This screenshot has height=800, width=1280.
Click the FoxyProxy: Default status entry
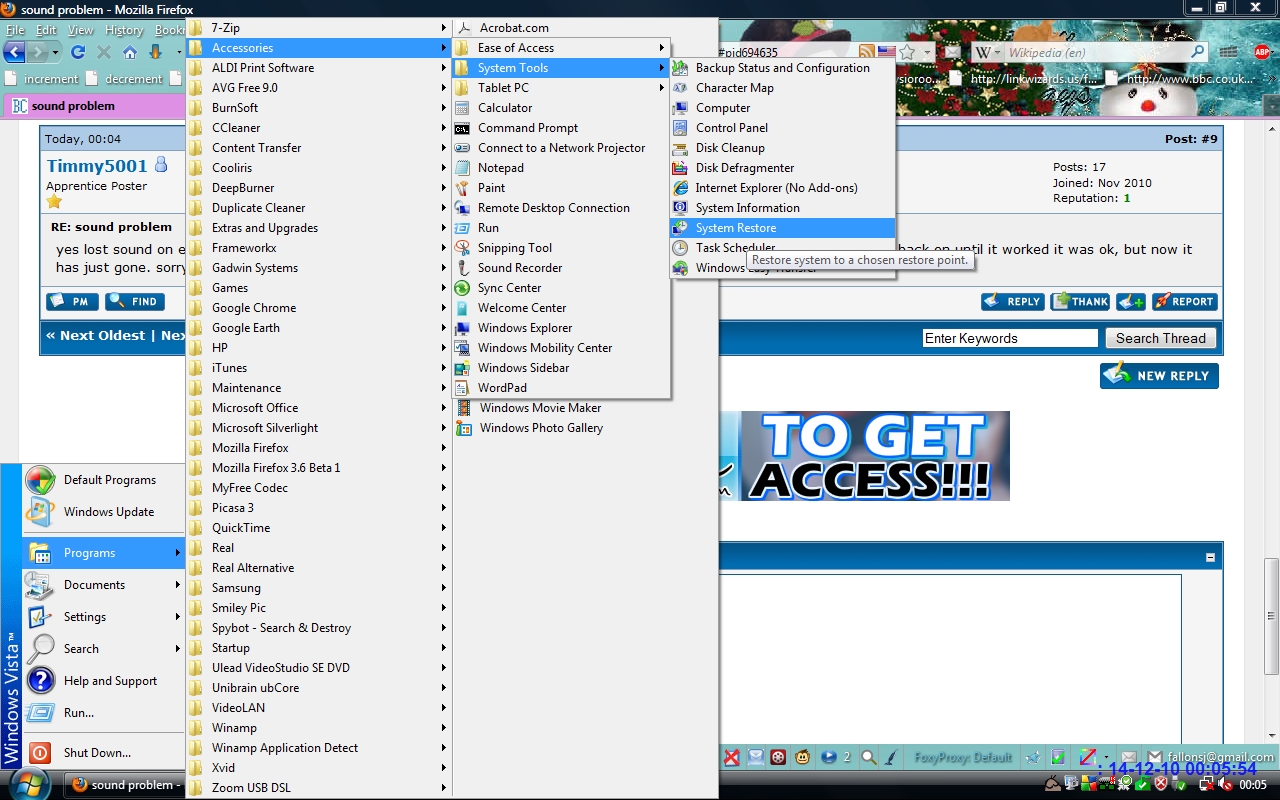pyautogui.click(x=963, y=758)
